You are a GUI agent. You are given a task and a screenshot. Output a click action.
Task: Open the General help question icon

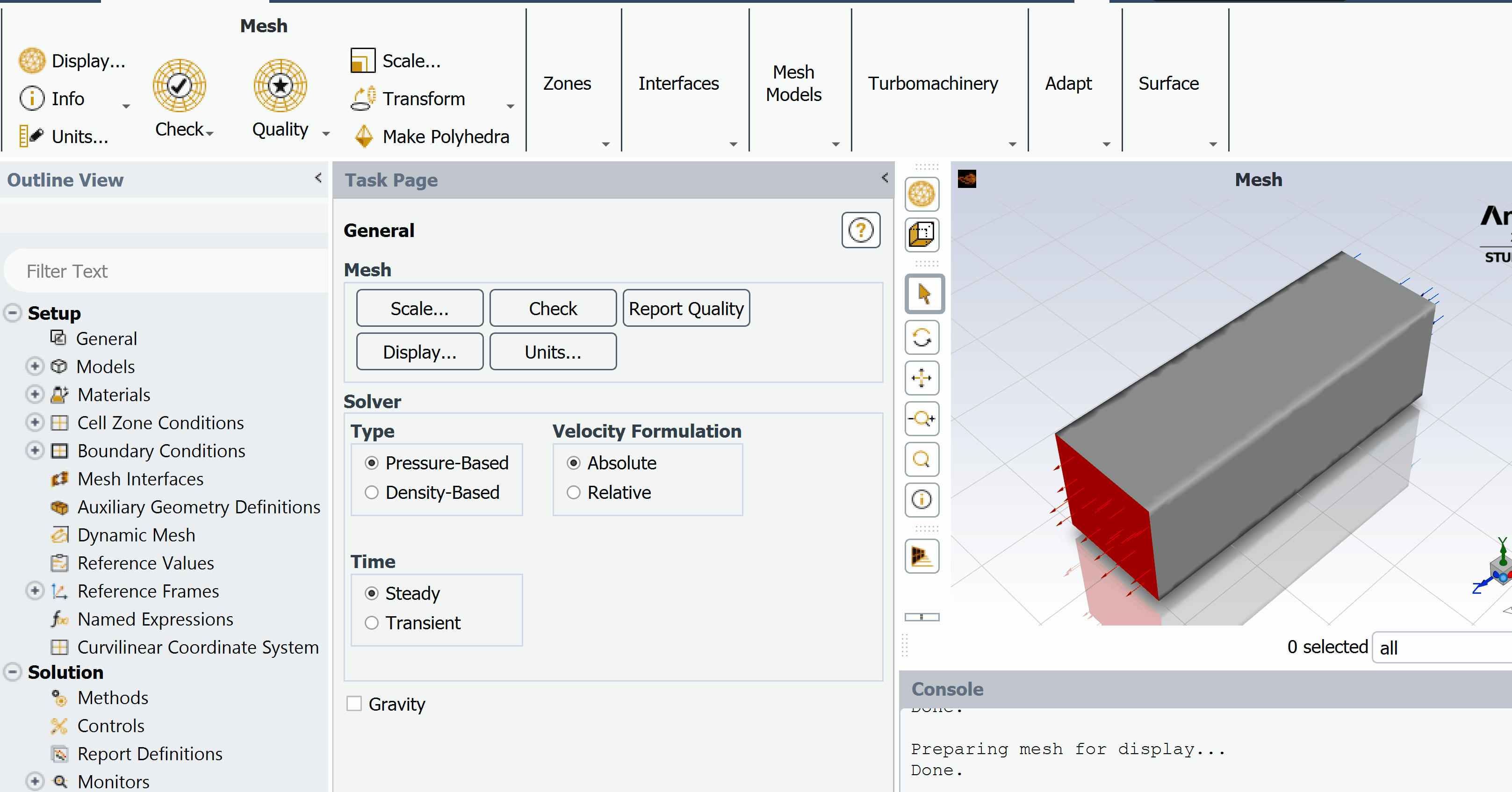(x=860, y=230)
